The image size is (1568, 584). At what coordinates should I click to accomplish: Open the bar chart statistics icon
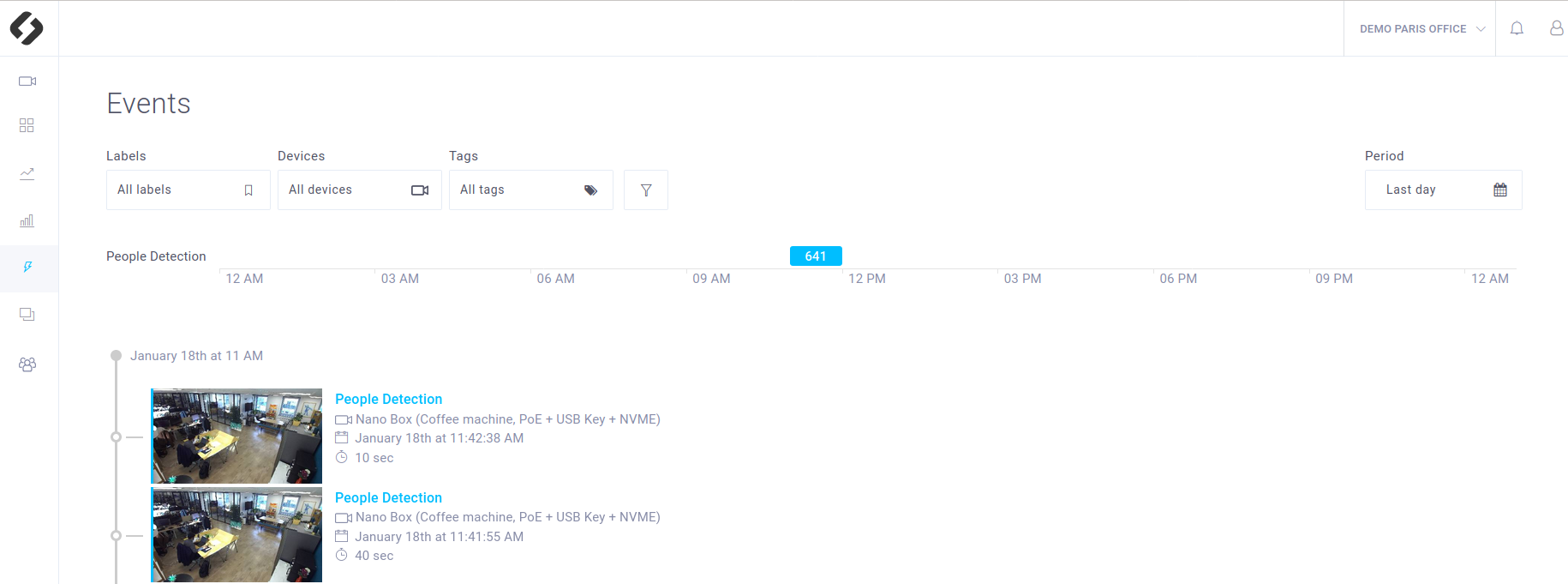coord(27,221)
